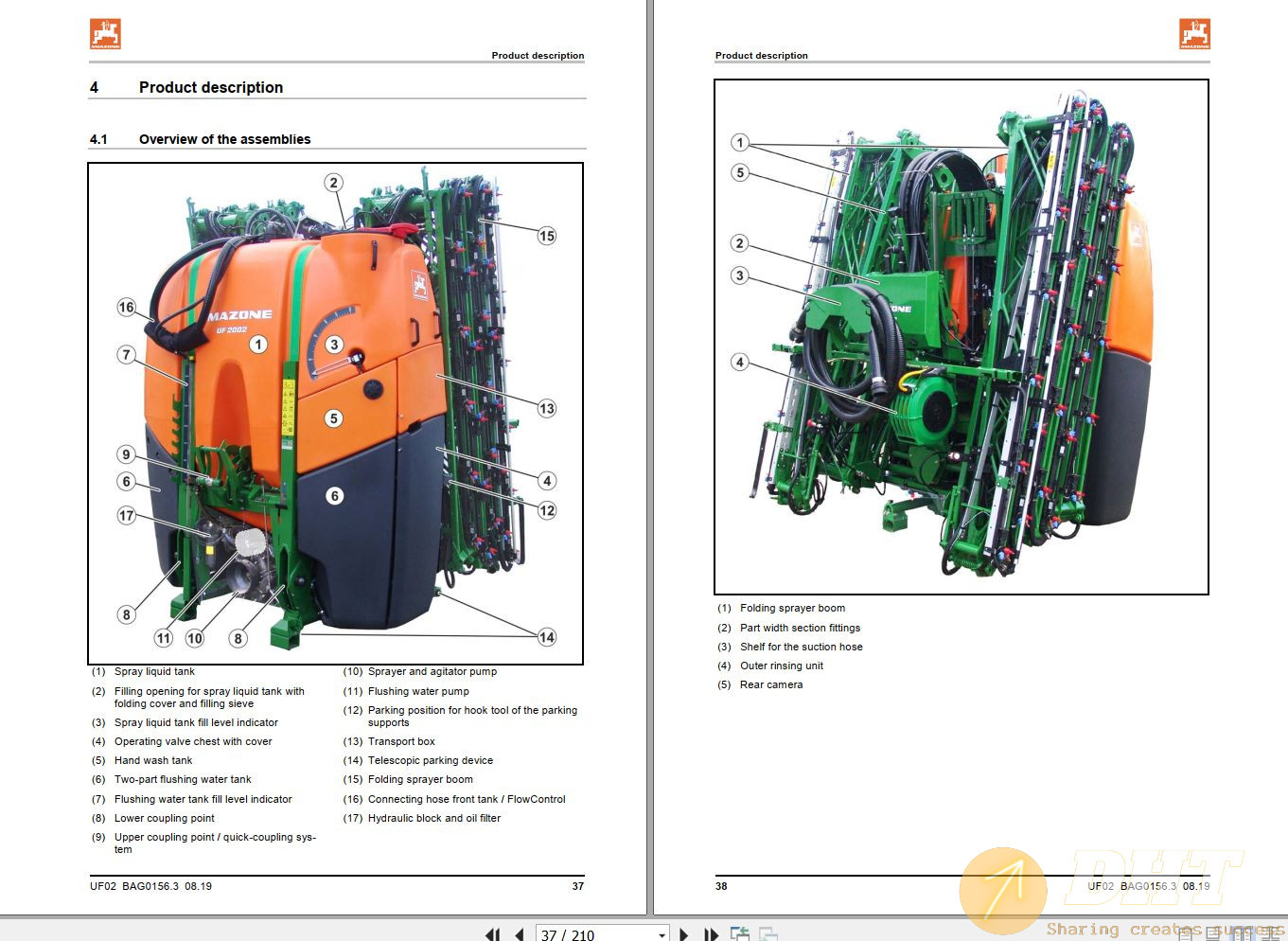Click legend entry "Spray liquid tank"
This screenshot has width=1288, height=941.
[154, 671]
